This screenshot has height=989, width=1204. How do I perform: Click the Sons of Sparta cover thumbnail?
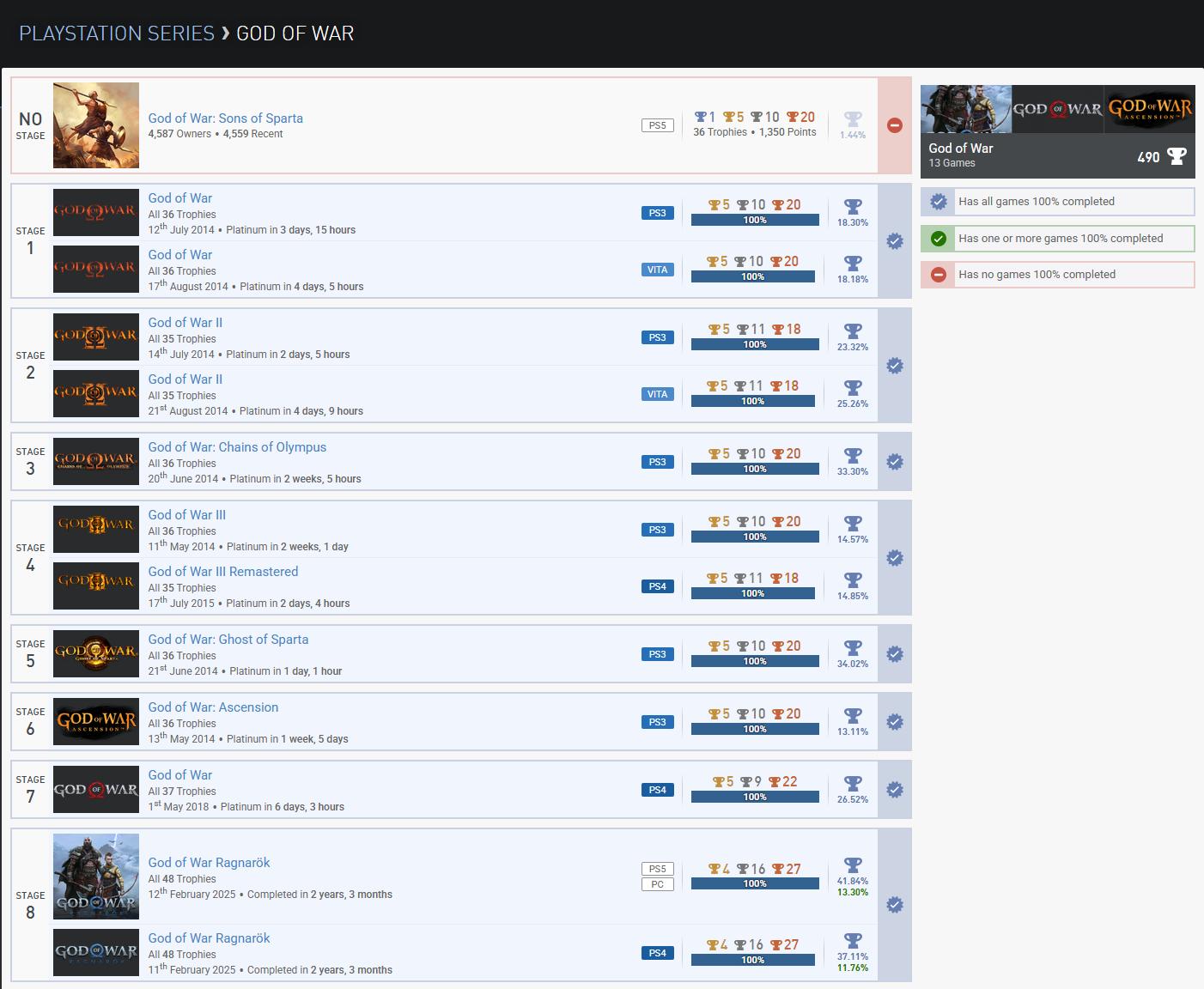[96, 125]
